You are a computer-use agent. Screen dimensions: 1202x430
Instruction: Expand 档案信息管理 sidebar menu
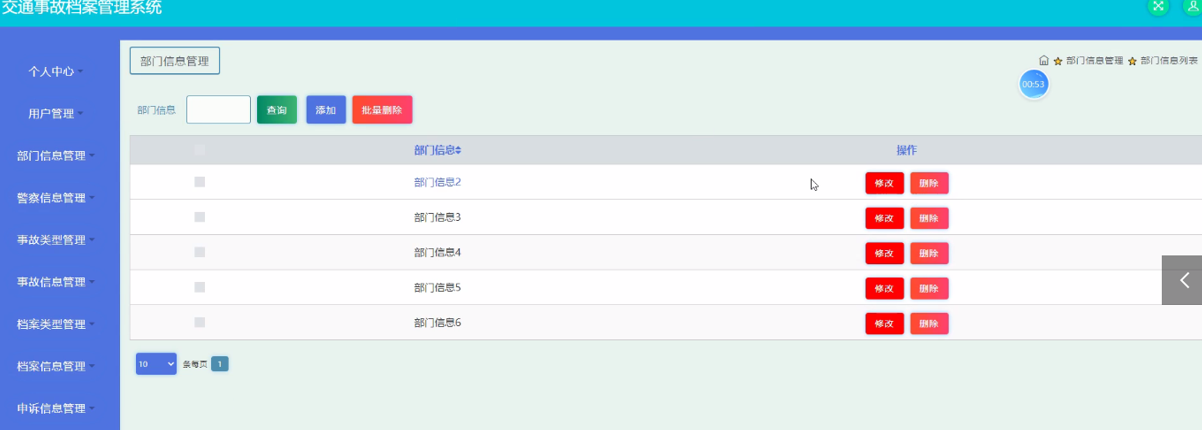pos(56,367)
